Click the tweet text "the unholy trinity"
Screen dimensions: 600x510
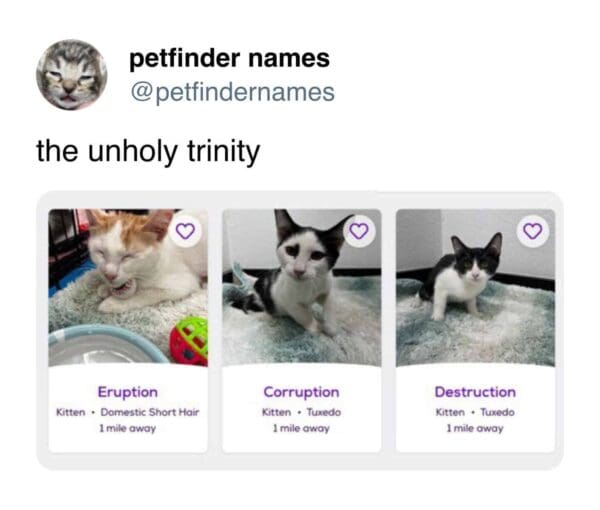(x=148, y=152)
